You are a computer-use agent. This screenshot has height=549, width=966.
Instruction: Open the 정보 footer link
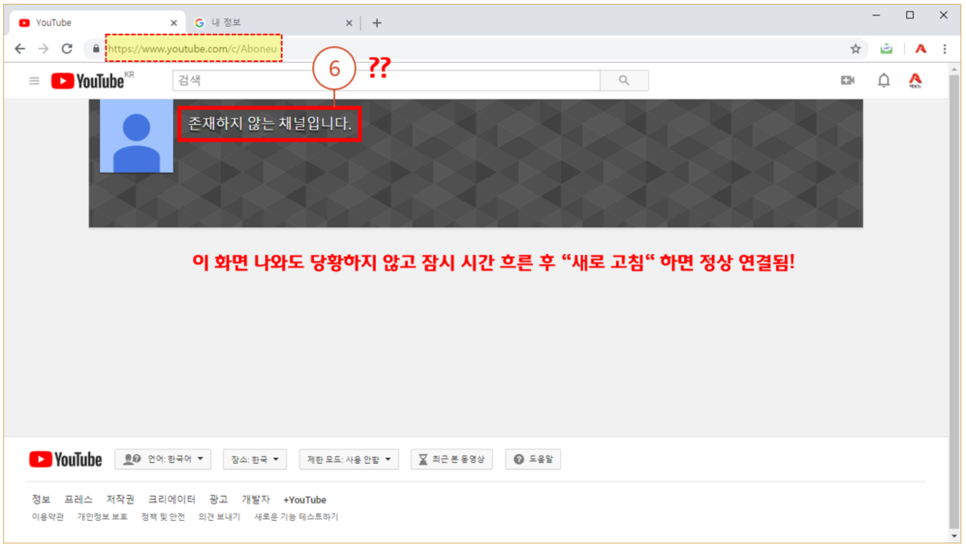[41, 500]
